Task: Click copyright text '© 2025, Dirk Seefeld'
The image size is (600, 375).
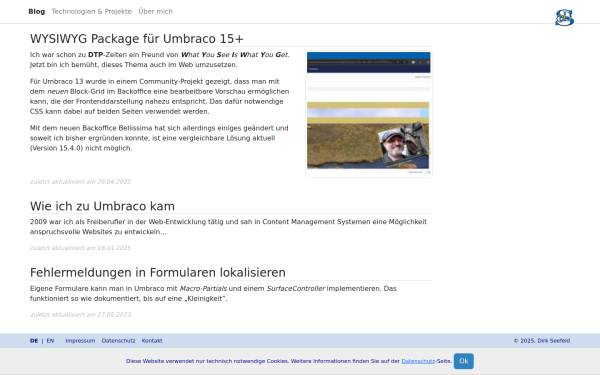Action: tap(542, 341)
